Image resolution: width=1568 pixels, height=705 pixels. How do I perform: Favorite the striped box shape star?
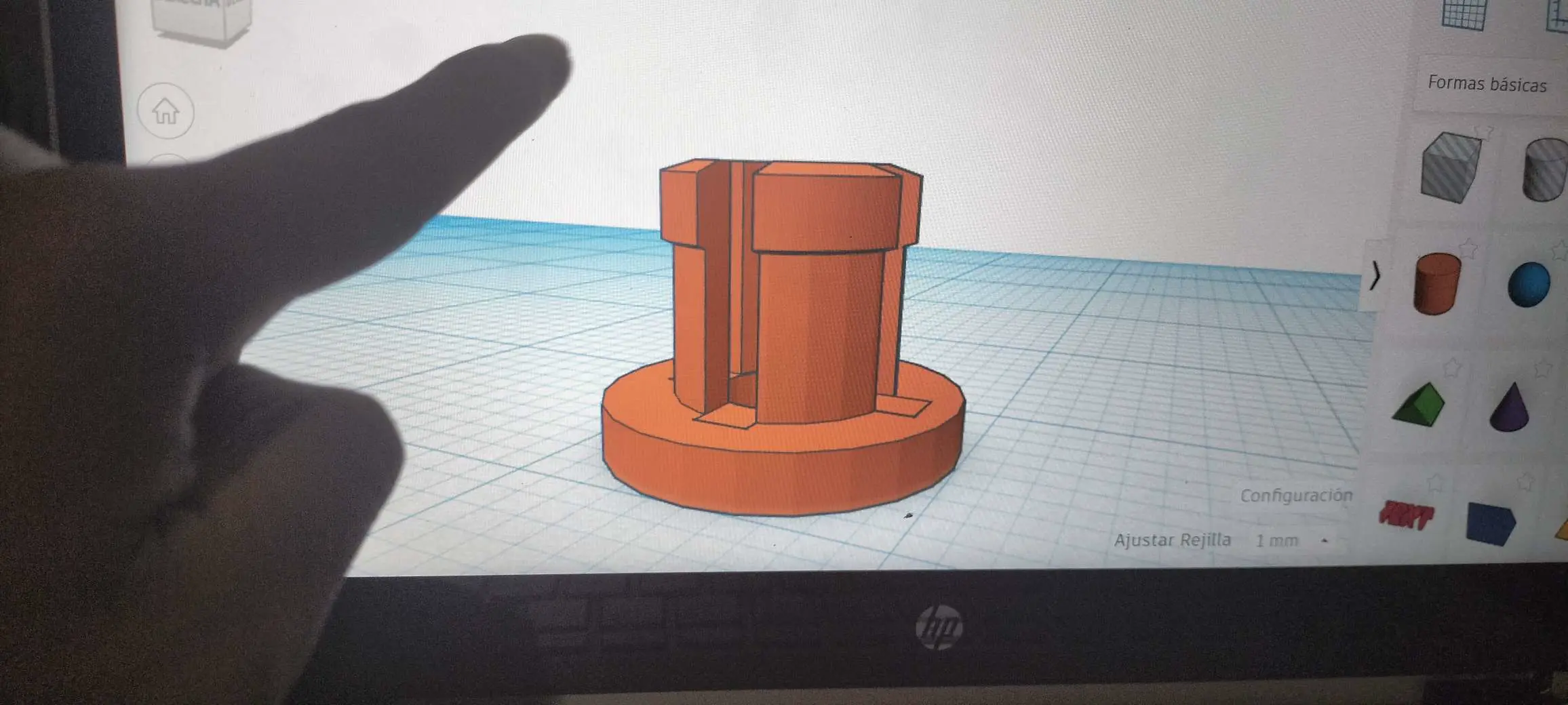(1484, 131)
